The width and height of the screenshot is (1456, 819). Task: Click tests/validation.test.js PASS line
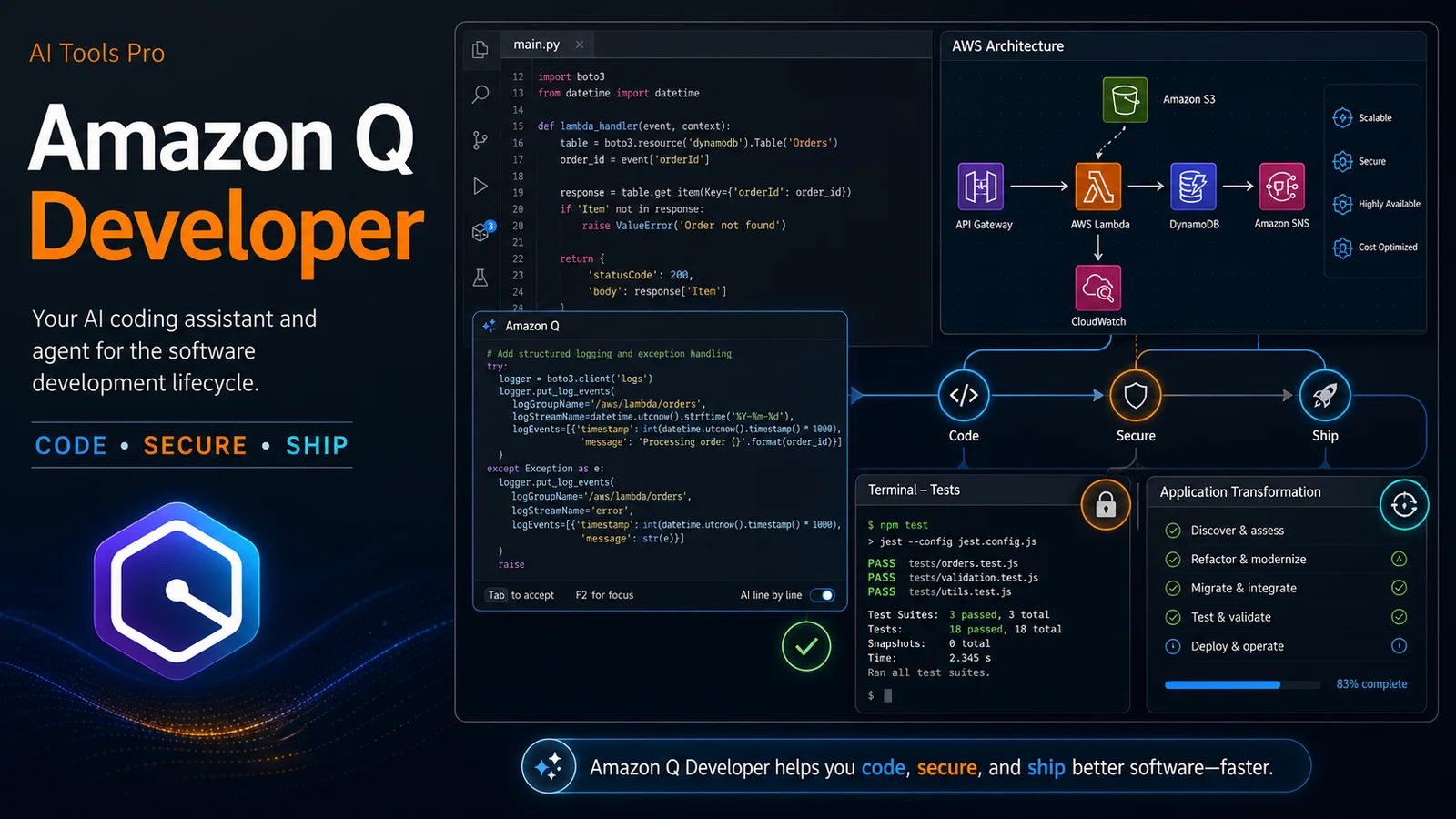953,577
